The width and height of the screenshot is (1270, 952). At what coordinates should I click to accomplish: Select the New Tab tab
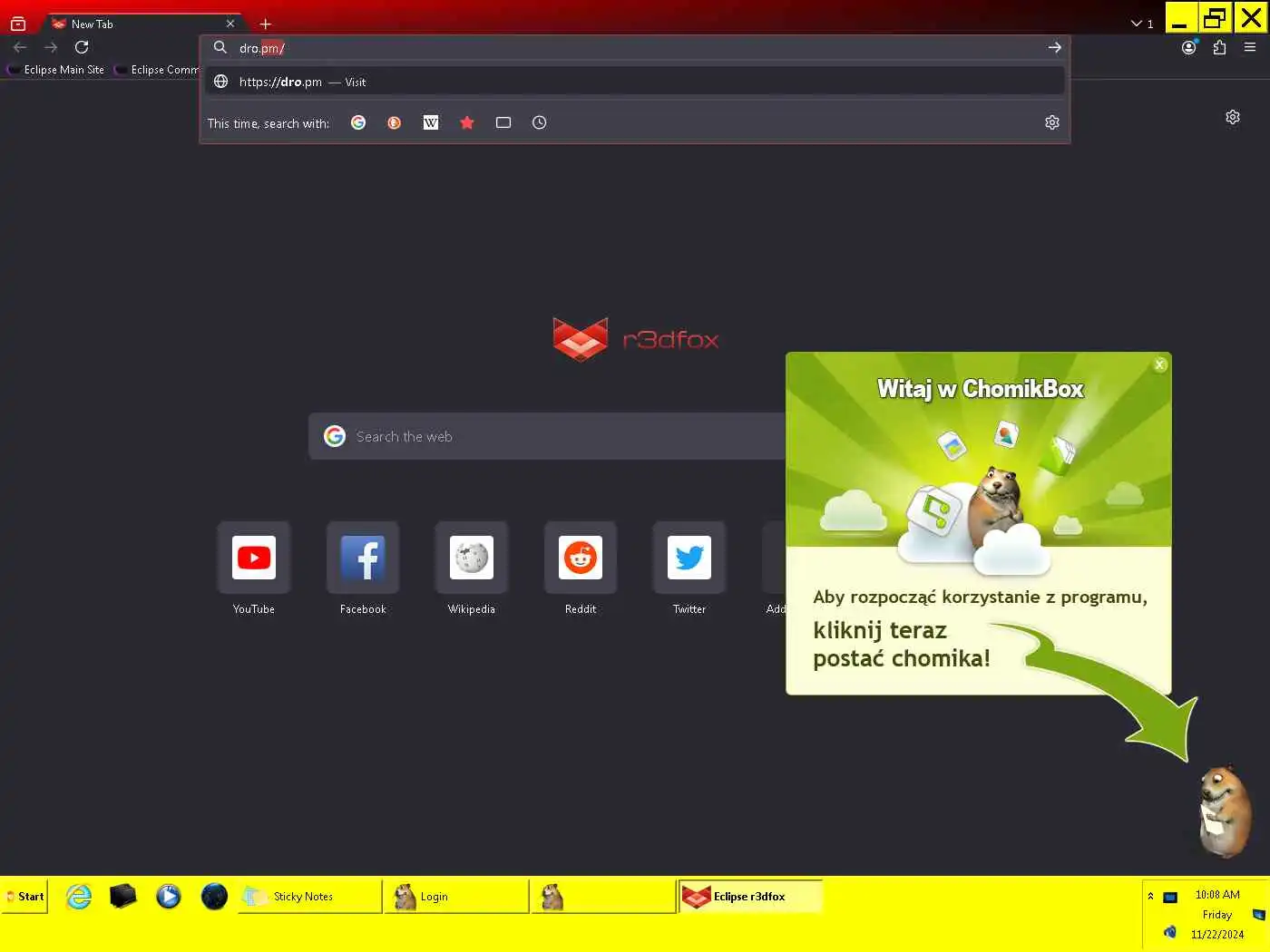[x=142, y=24]
